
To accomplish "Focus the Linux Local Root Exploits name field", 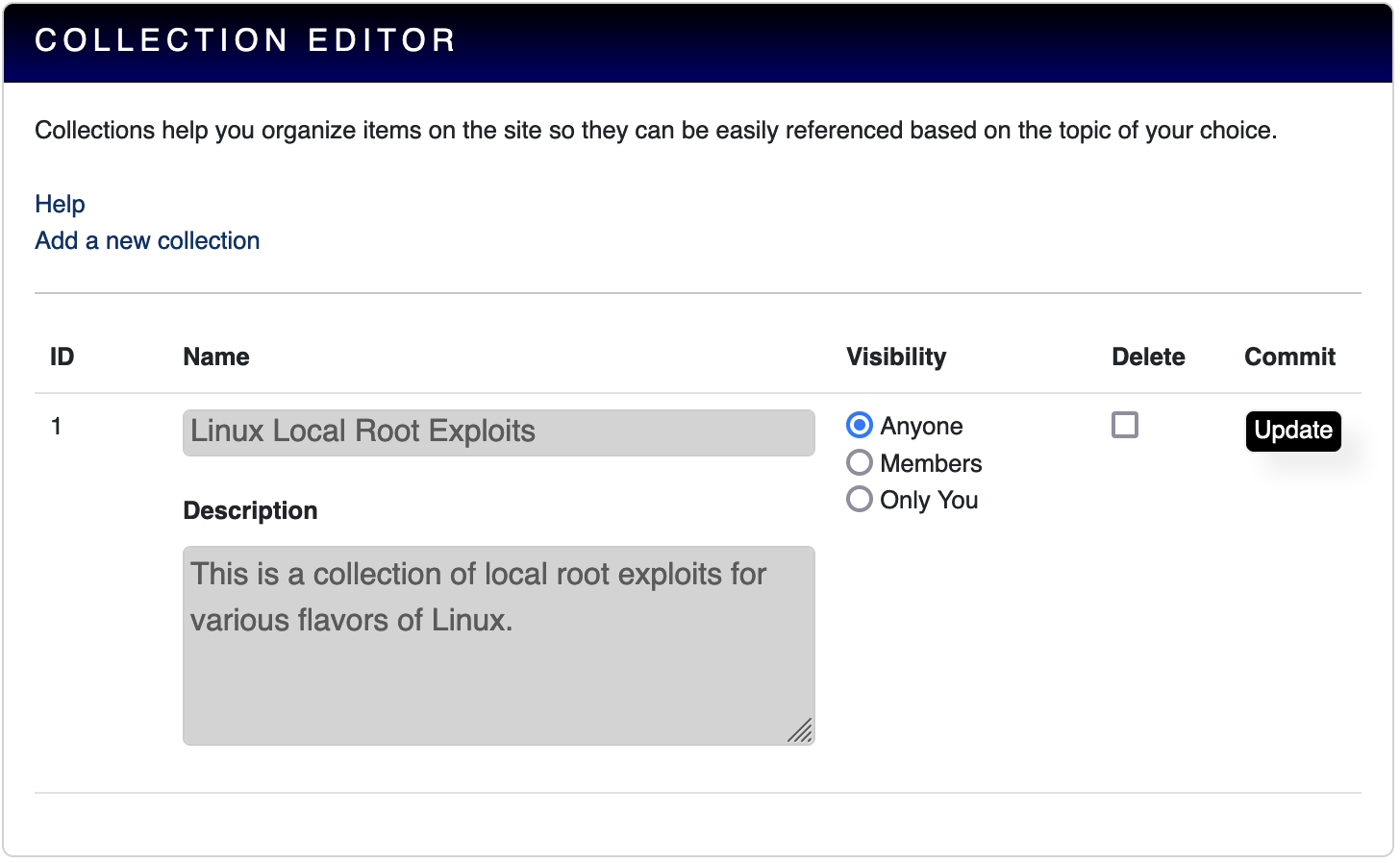I will coord(499,432).
